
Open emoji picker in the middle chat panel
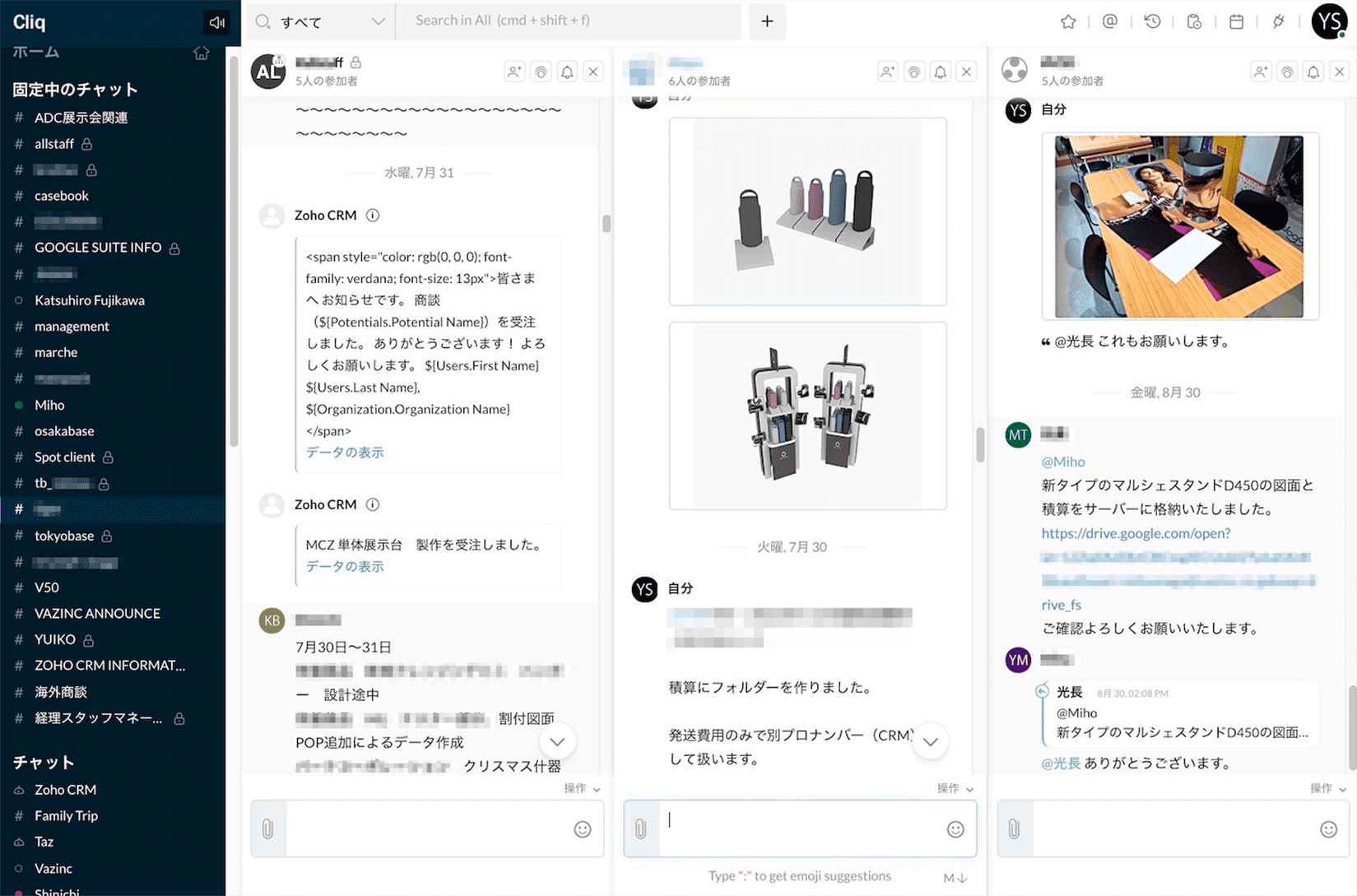coord(955,829)
